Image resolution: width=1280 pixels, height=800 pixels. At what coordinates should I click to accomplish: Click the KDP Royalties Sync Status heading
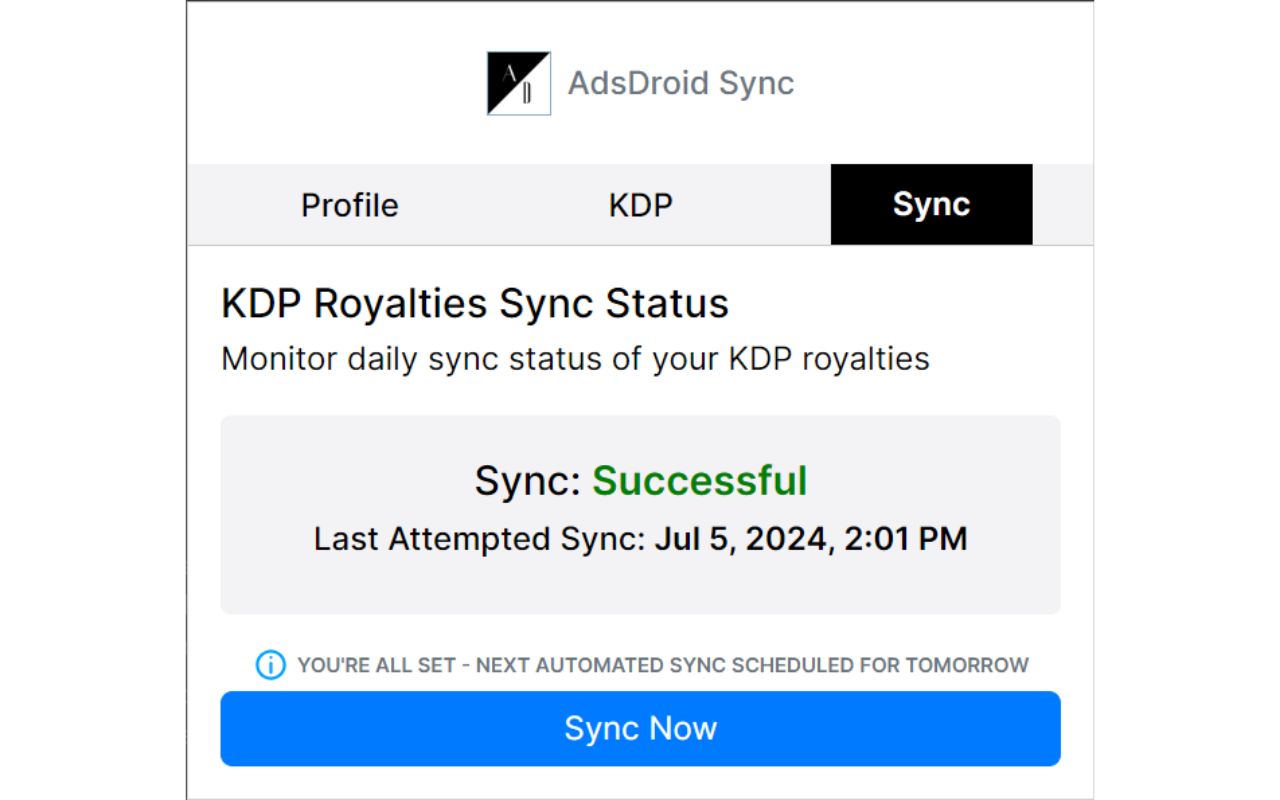pos(474,302)
